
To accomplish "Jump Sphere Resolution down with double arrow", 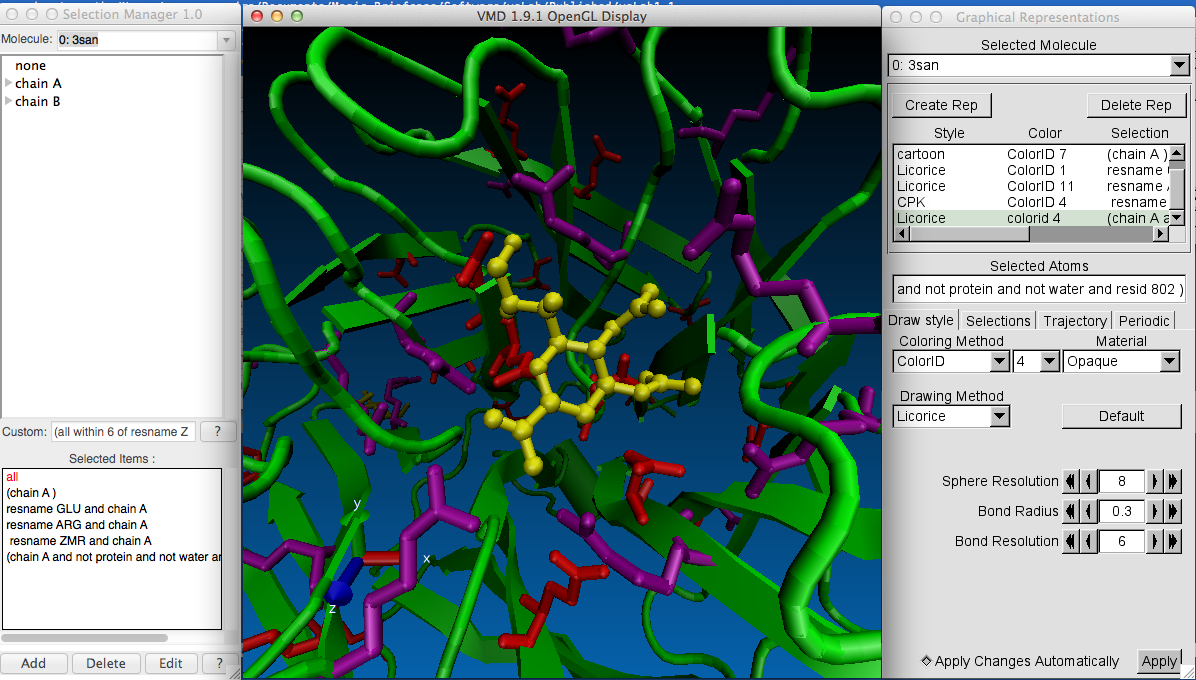I will tap(1070, 481).
